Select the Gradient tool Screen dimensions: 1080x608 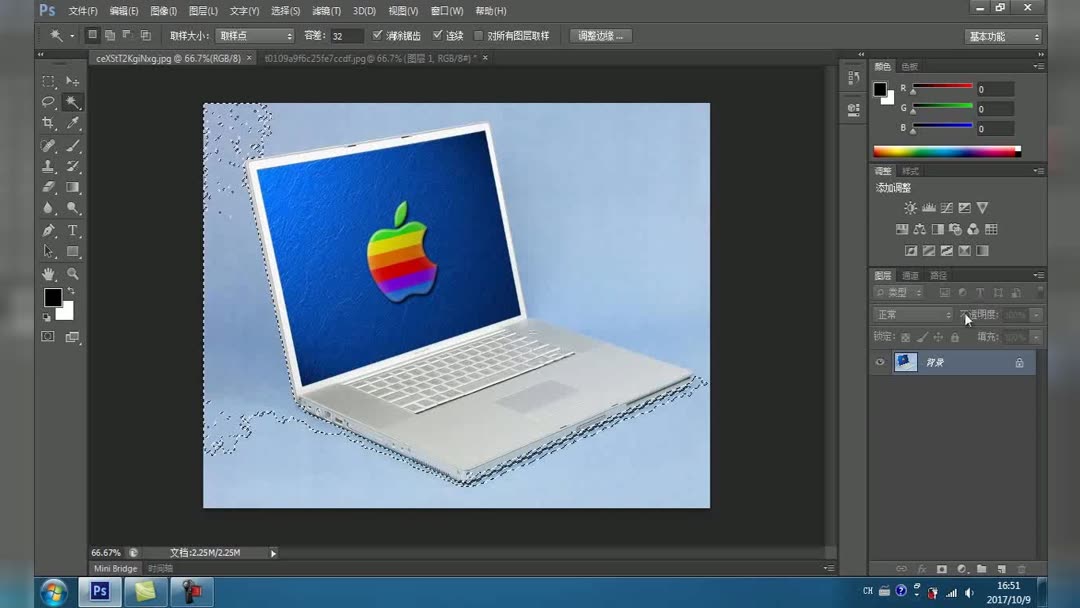(73, 187)
